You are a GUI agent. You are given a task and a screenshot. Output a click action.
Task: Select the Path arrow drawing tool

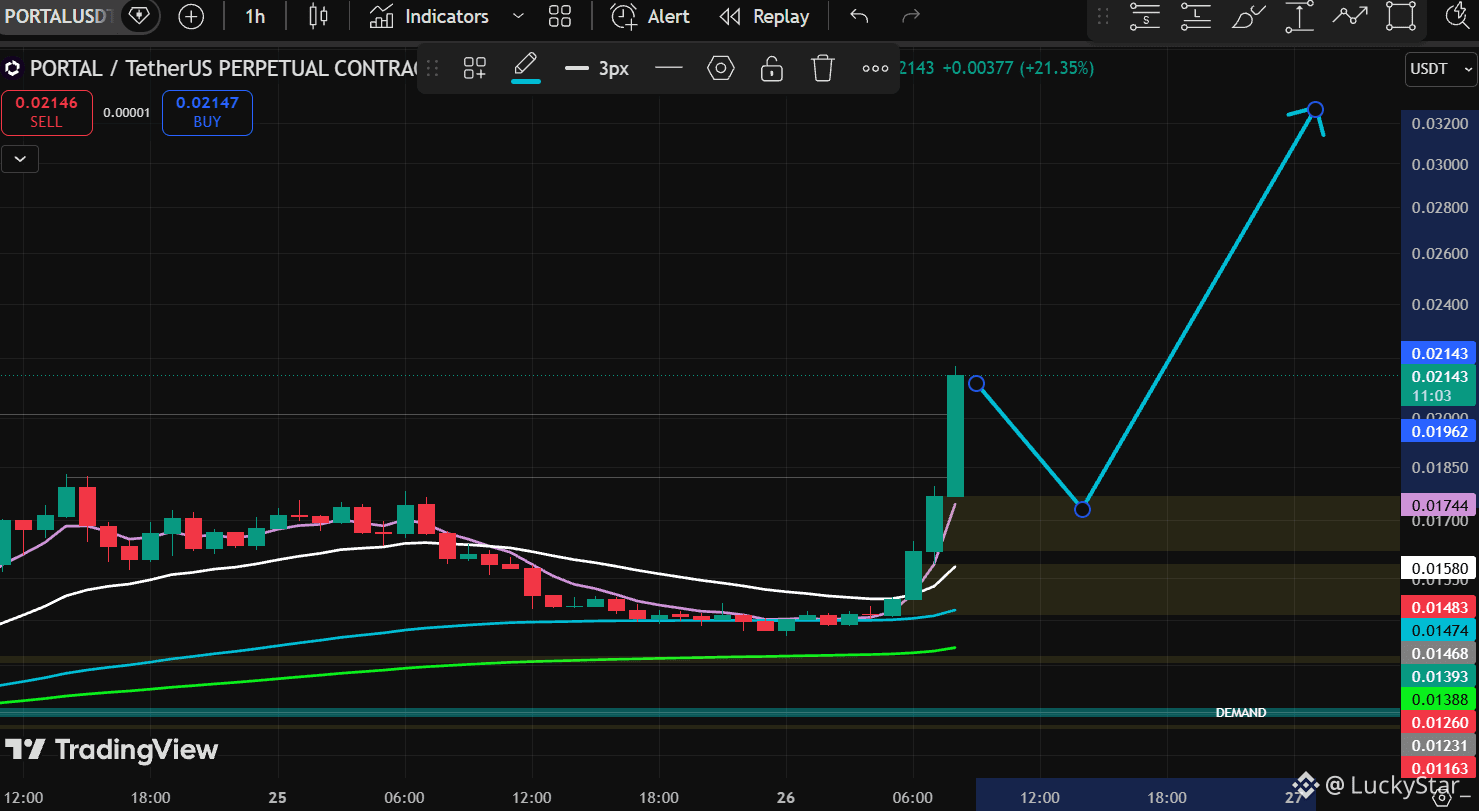tap(1350, 16)
